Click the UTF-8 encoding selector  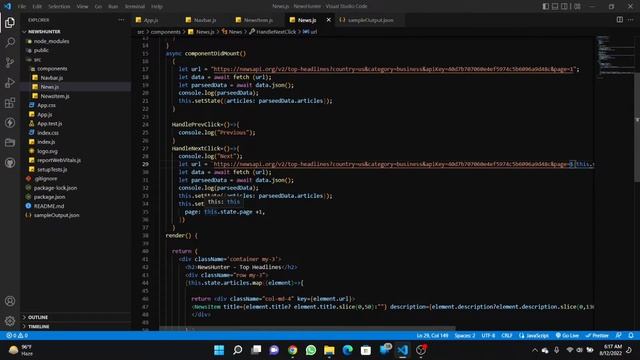click(488, 336)
